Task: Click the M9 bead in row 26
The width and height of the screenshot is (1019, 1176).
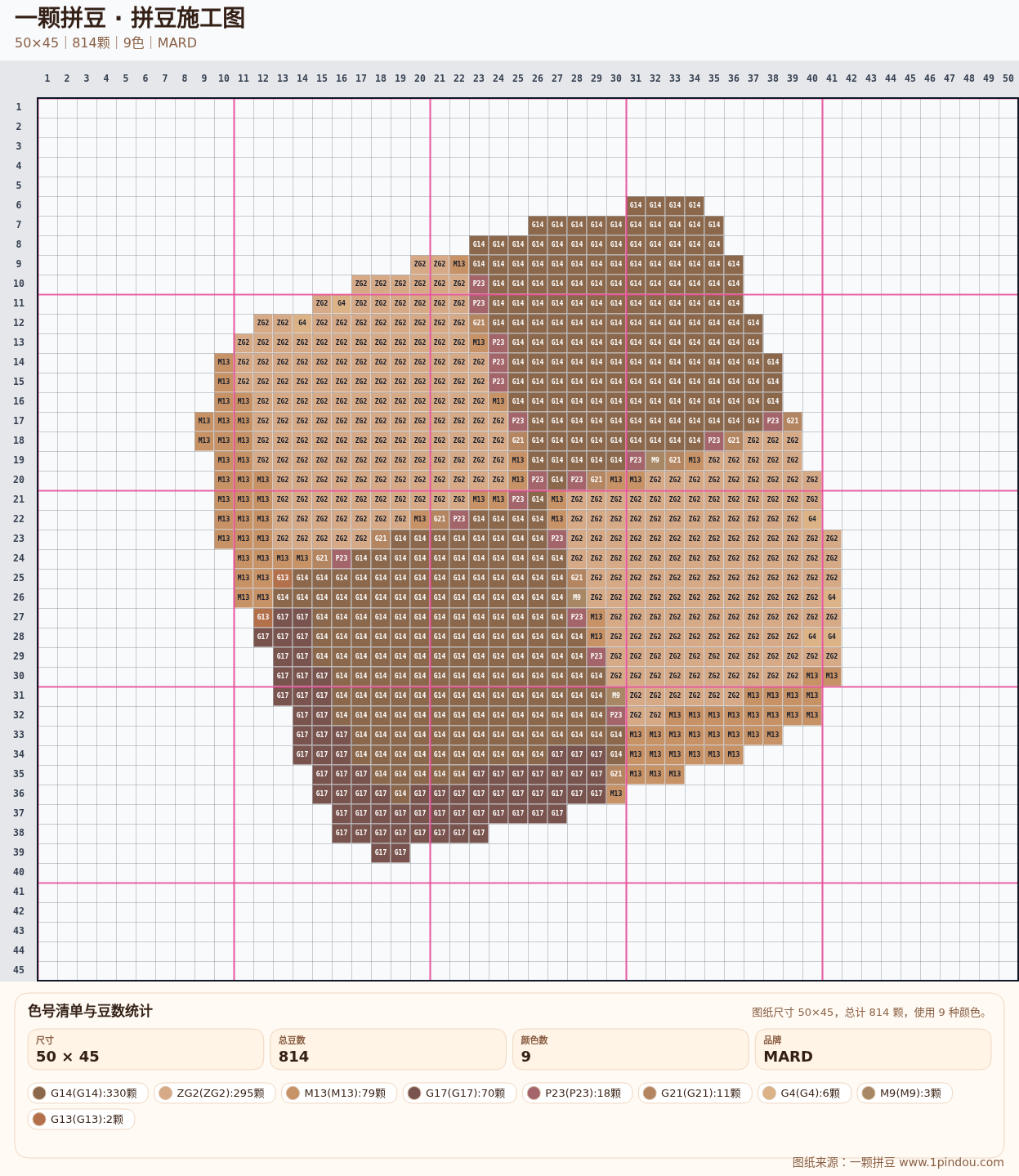Action: pos(577,597)
